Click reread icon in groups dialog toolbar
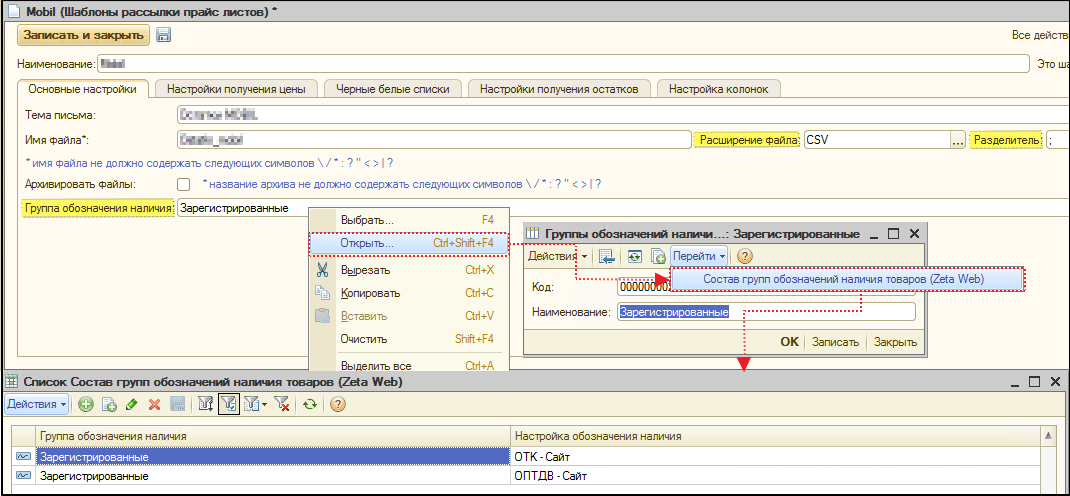 pyautogui.click(x=635, y=257)
